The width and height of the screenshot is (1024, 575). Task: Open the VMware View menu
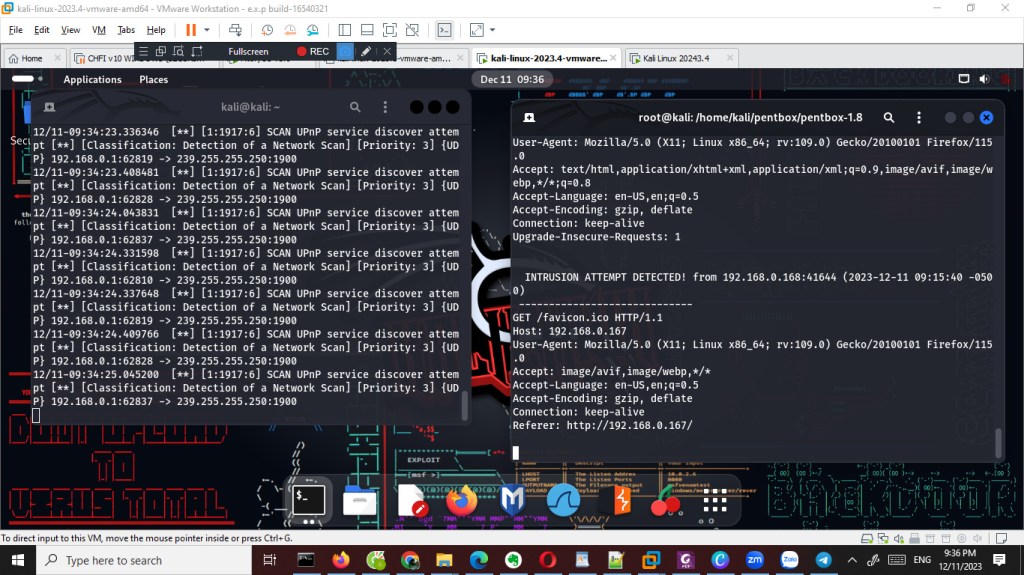(x=71, y=30)
